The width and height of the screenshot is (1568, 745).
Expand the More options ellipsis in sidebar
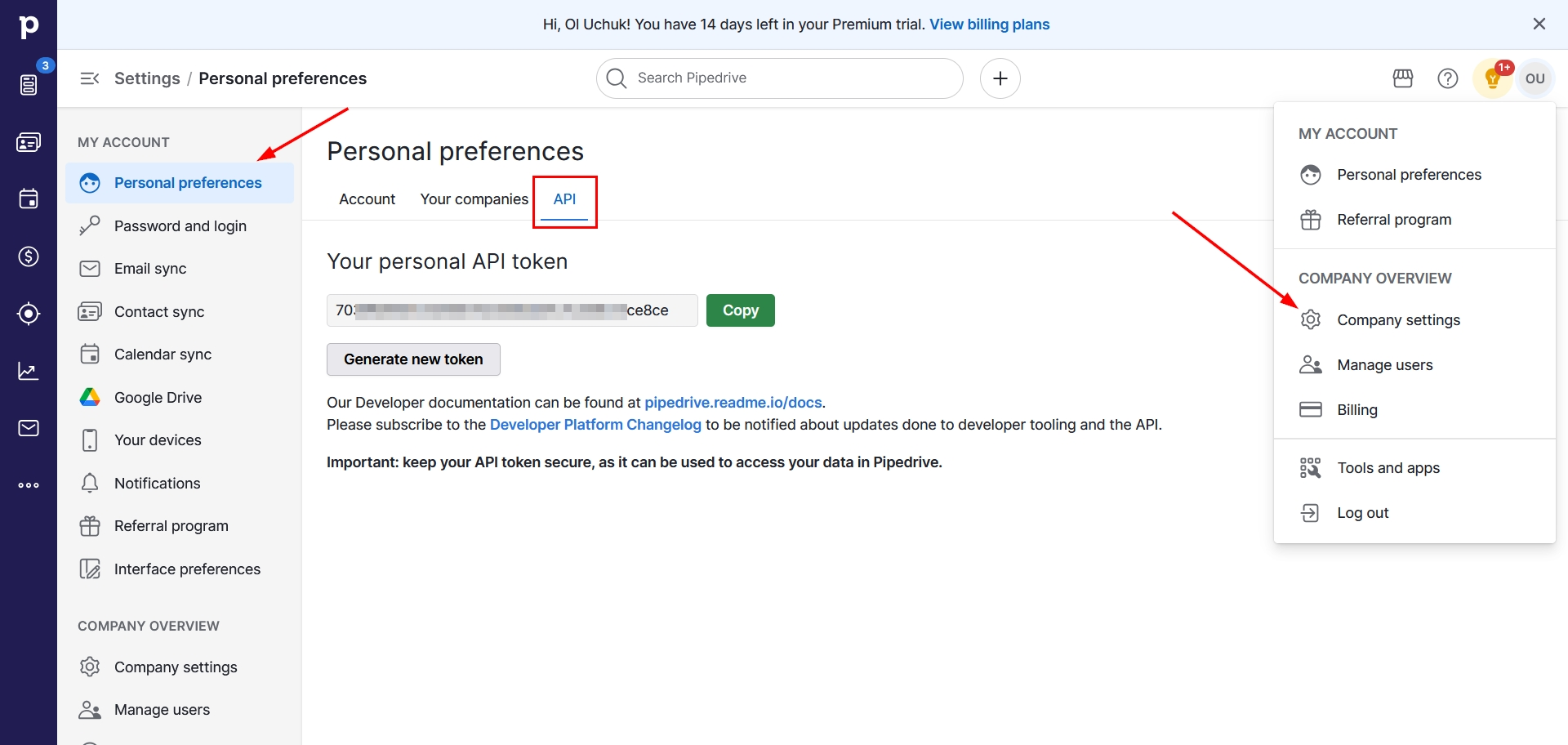[29, 485]
